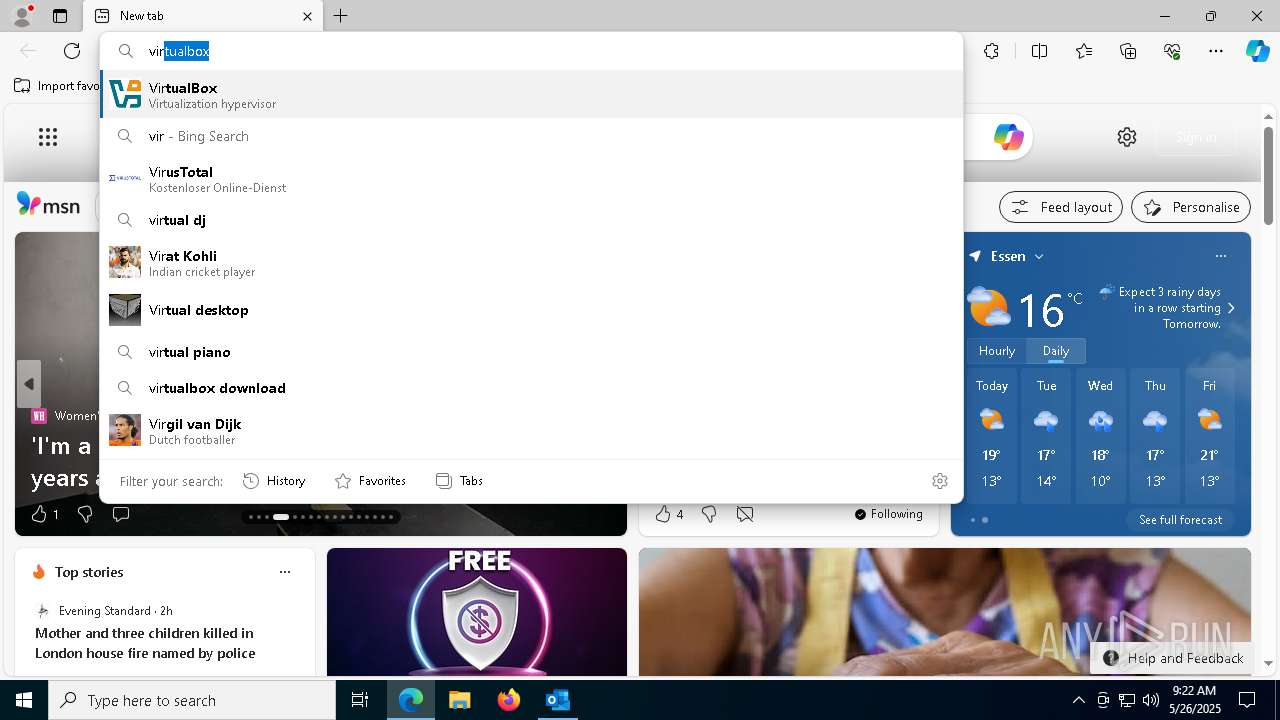Filter search by History
Image resolution: width=1280 pixels, height=720 pixels.
pos(274,481)
